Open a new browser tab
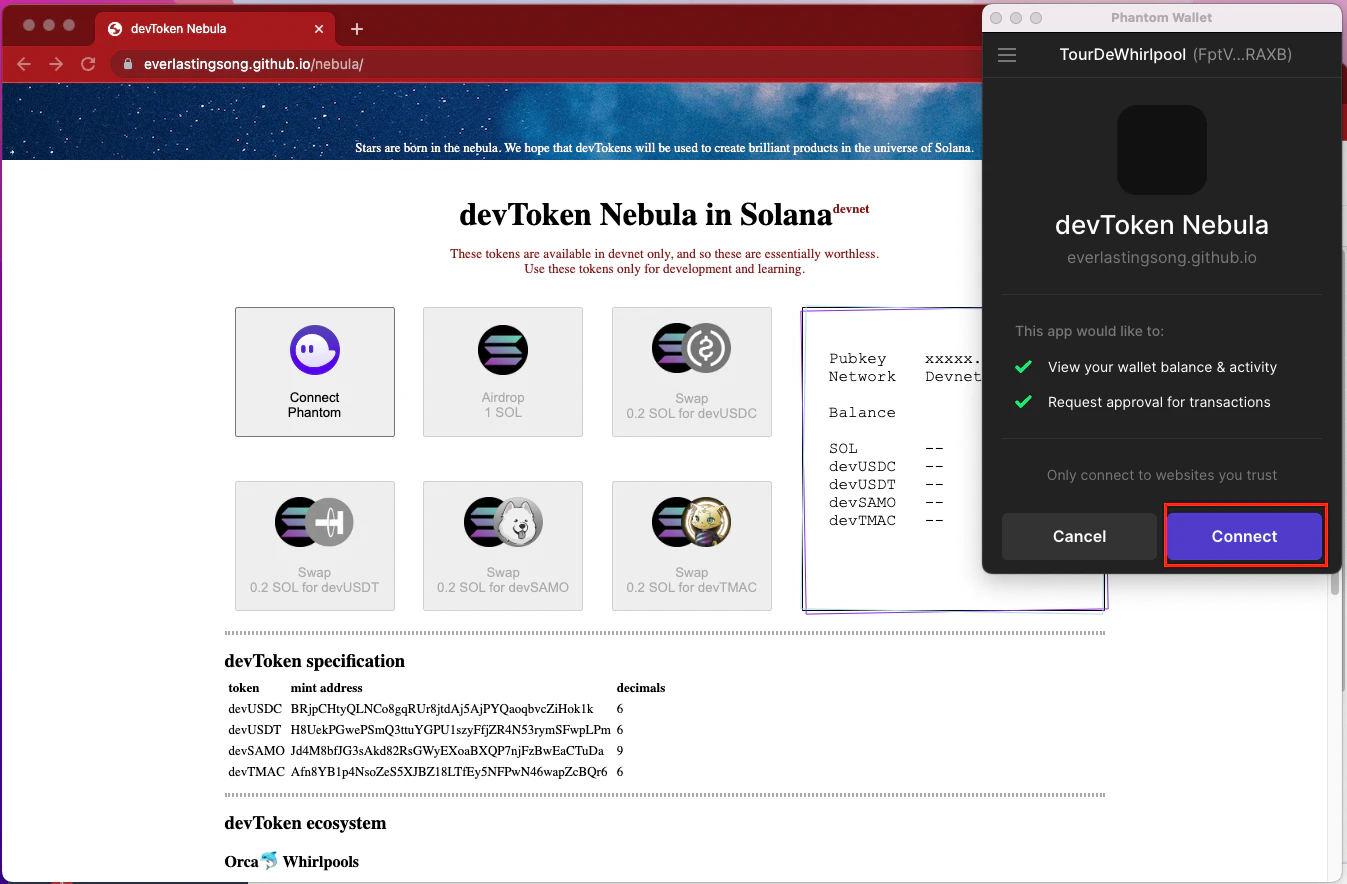The height and width of the screenshot is (884, 1347). (x=357, y=29)
